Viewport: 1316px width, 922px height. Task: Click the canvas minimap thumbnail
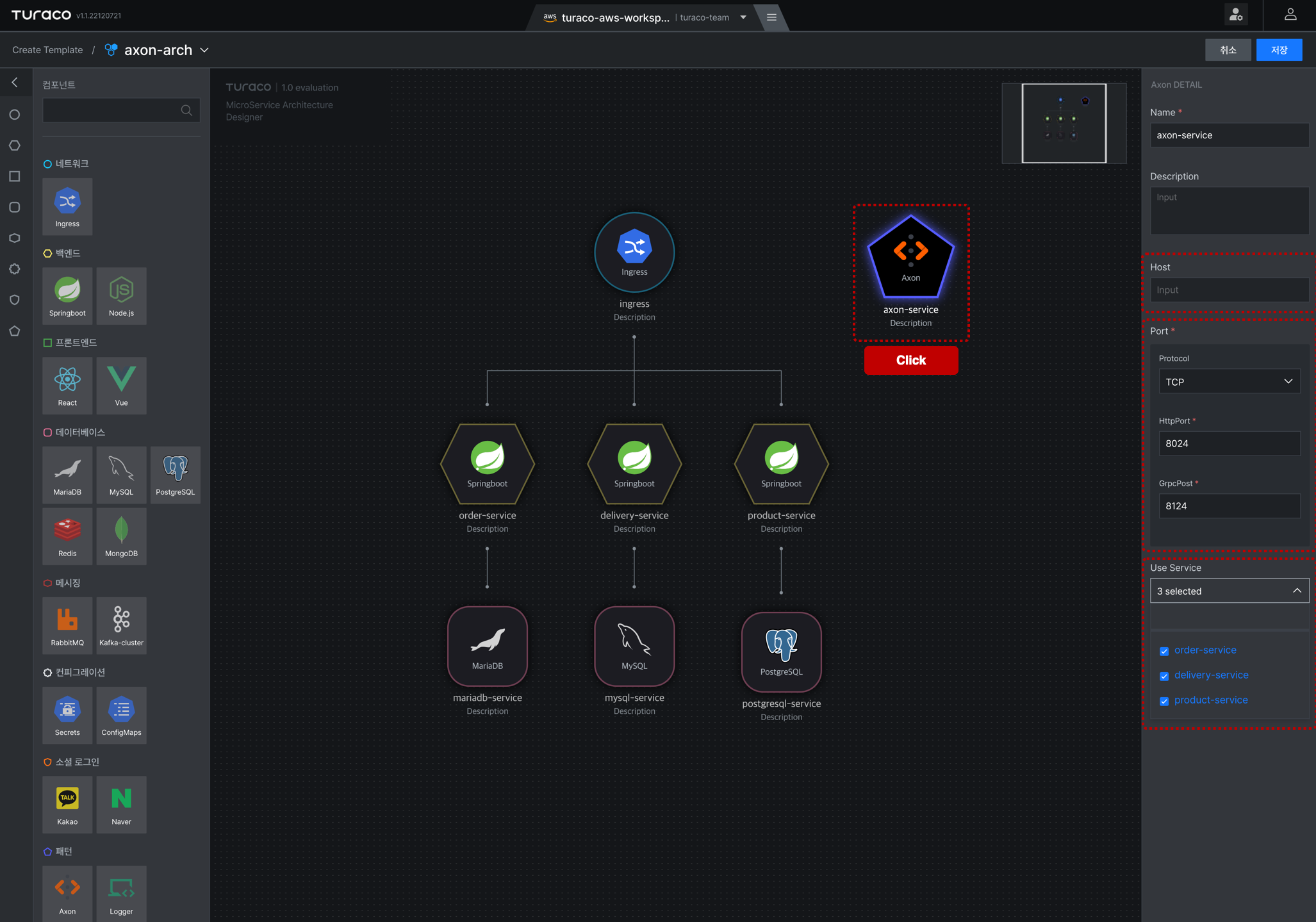pyautogui.click(x=1064, y=123)
